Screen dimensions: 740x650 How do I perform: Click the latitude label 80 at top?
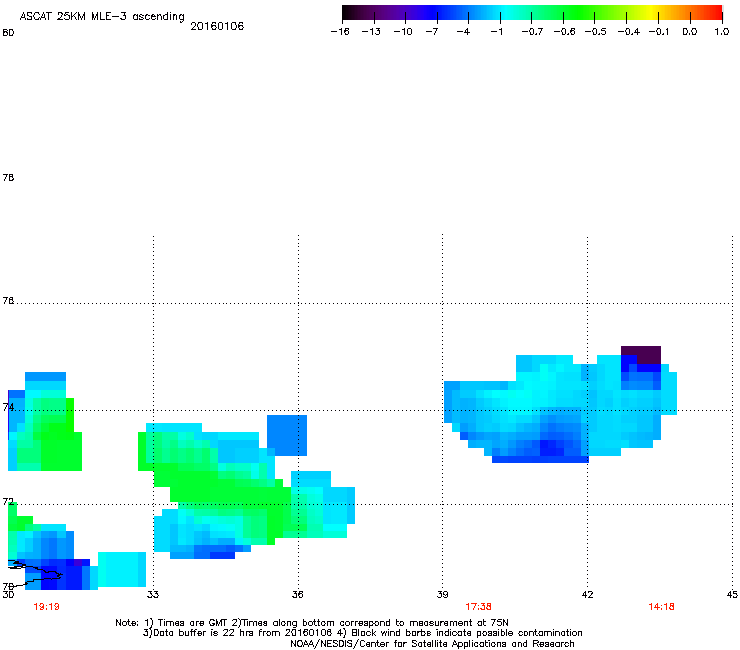tap(8, 33)
